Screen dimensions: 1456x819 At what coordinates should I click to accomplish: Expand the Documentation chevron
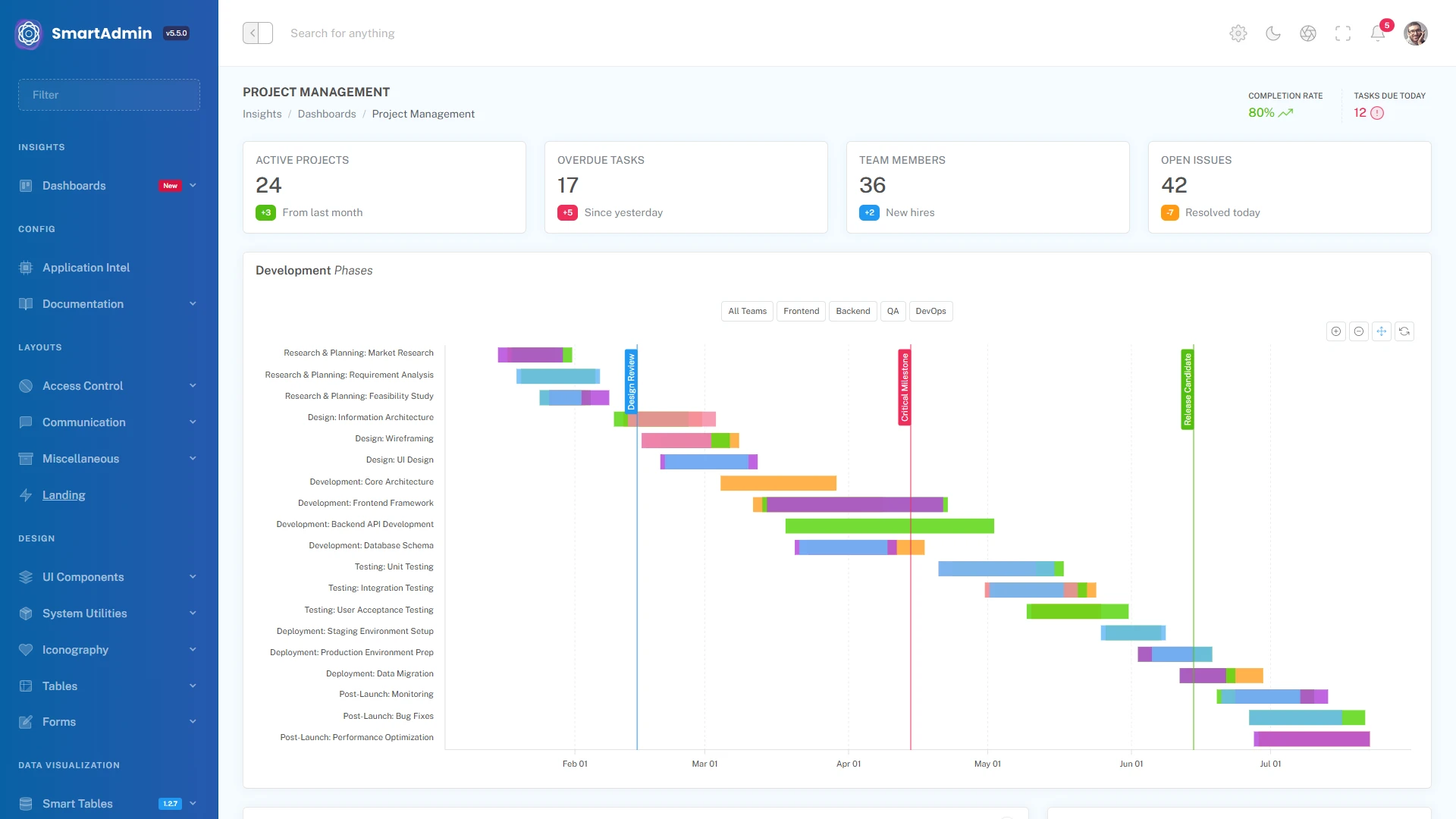coord(193,304)
